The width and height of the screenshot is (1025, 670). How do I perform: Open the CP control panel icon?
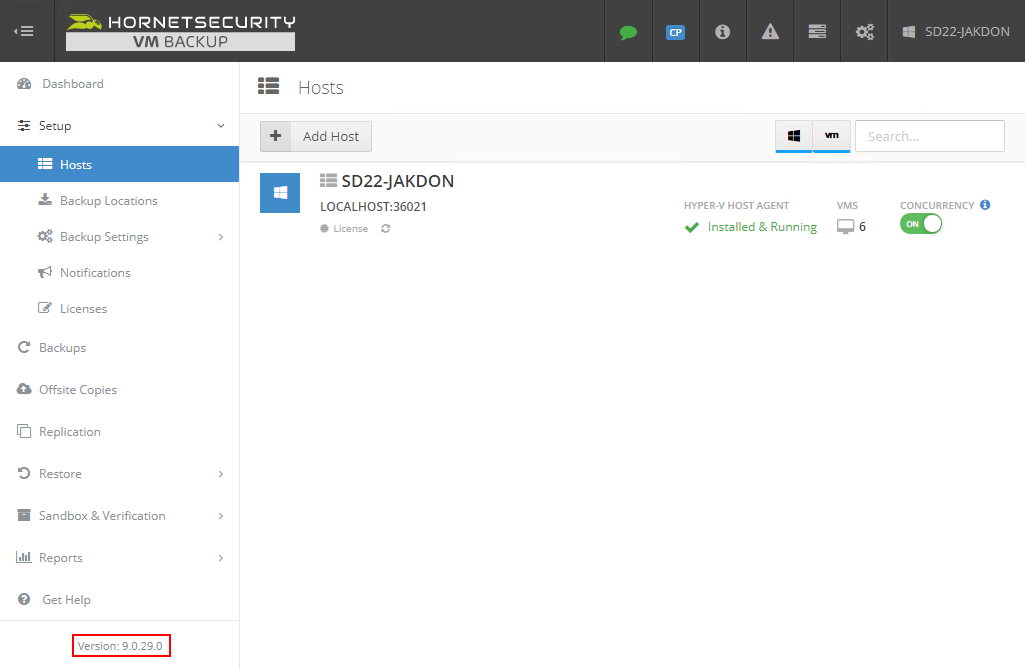675,31
